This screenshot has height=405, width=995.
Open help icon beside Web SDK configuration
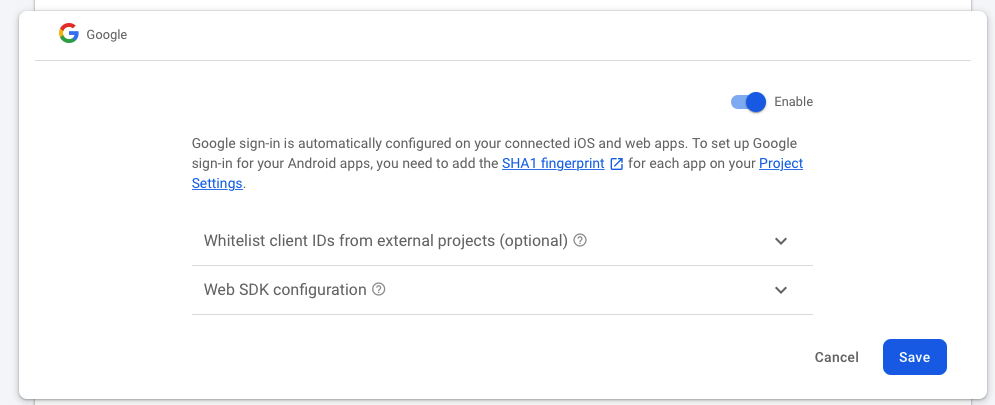(x=379, y=290)
